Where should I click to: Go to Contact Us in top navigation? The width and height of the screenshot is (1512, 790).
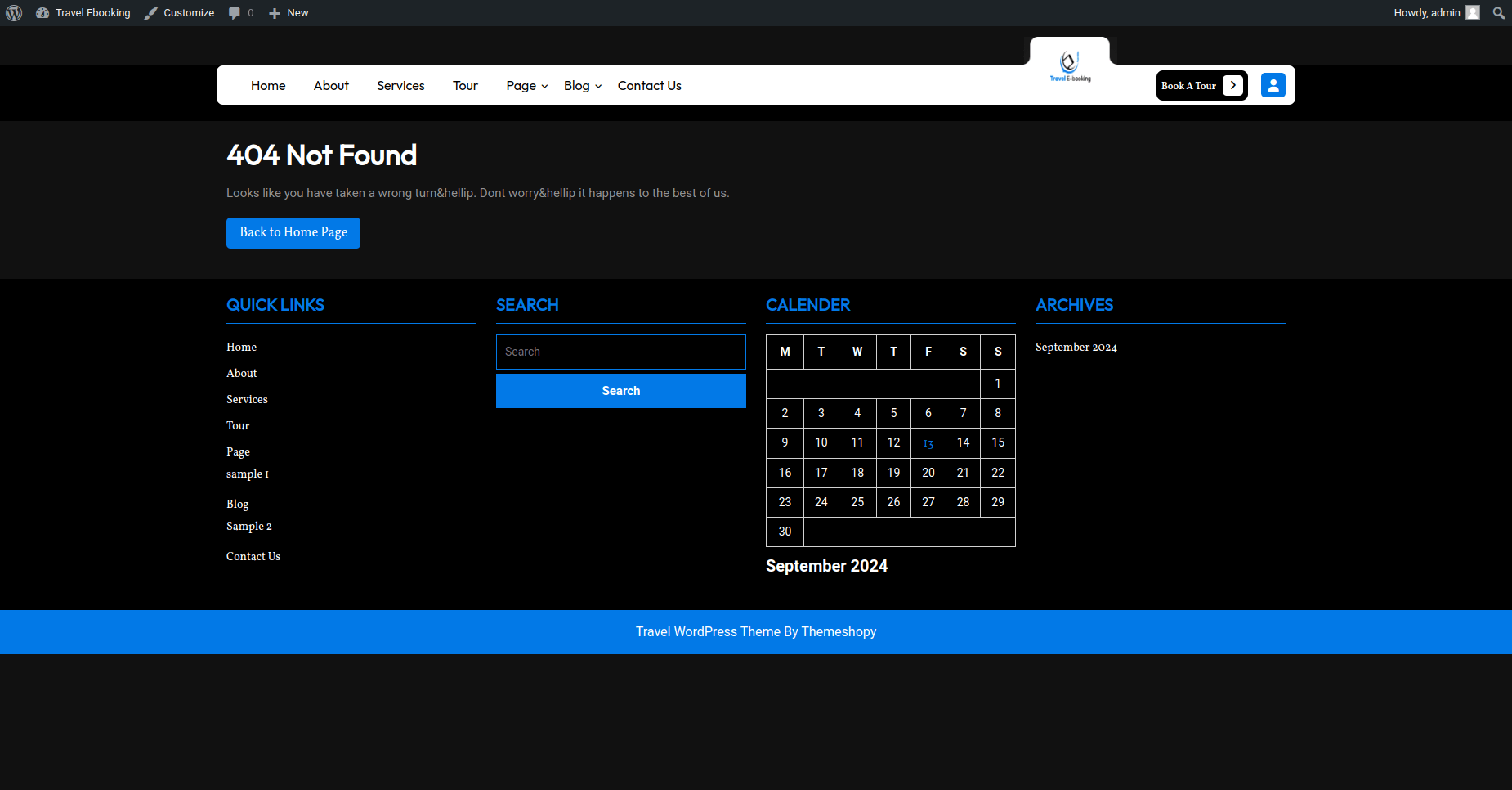tap(649, 86)
